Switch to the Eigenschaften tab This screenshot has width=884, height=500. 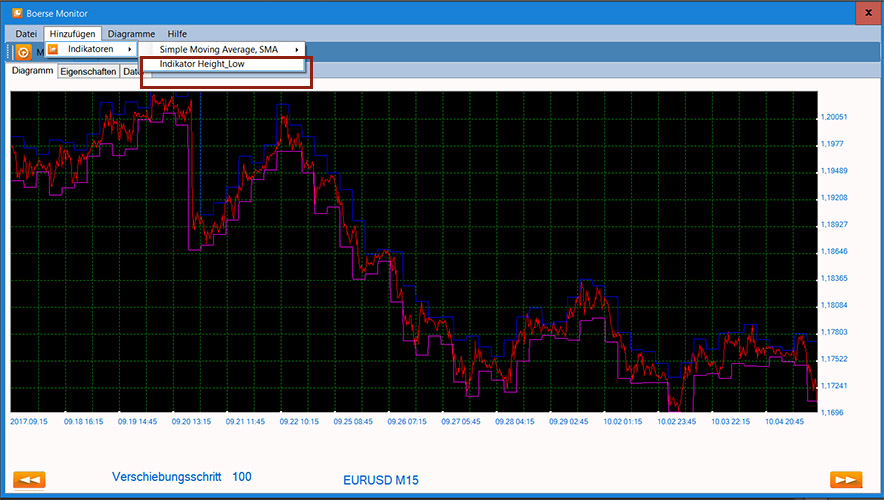tap(88, 72)
